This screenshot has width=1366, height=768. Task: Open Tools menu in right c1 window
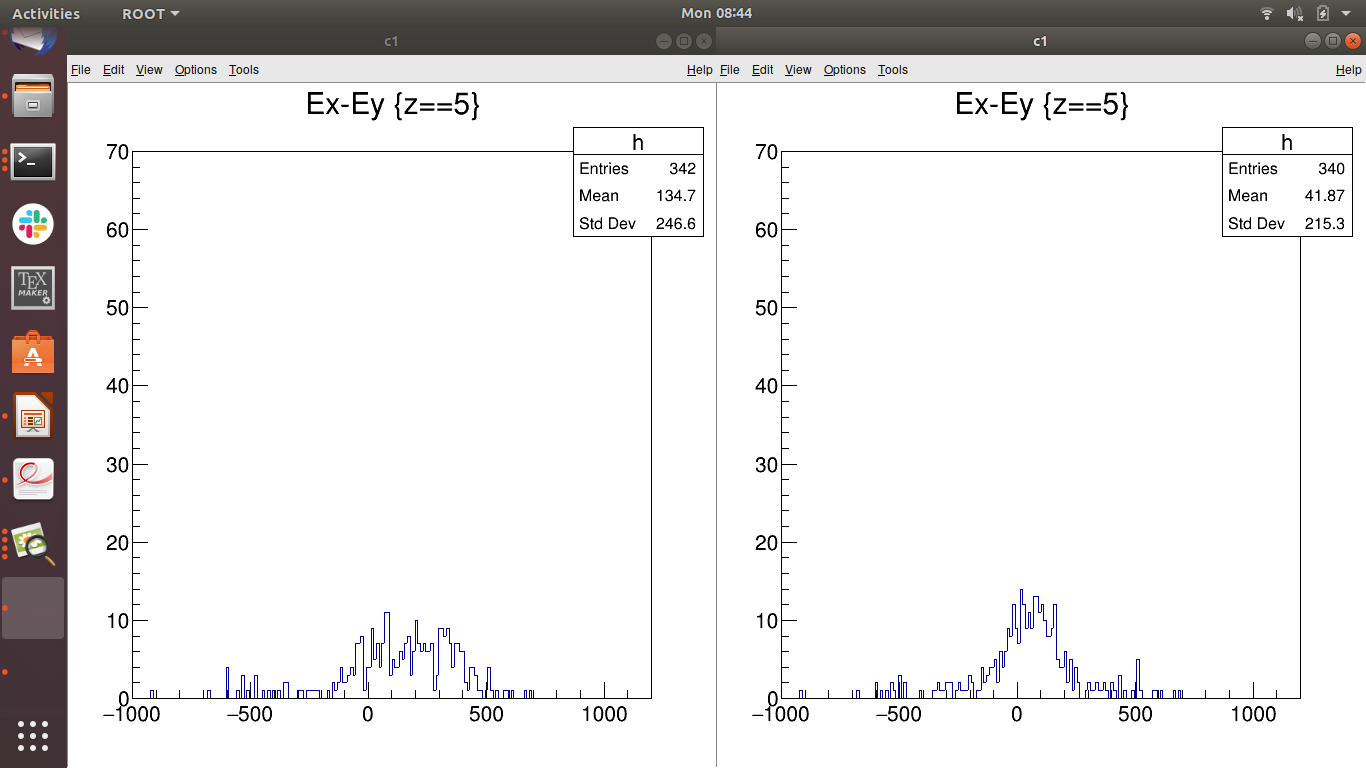(x=893, y=69)
